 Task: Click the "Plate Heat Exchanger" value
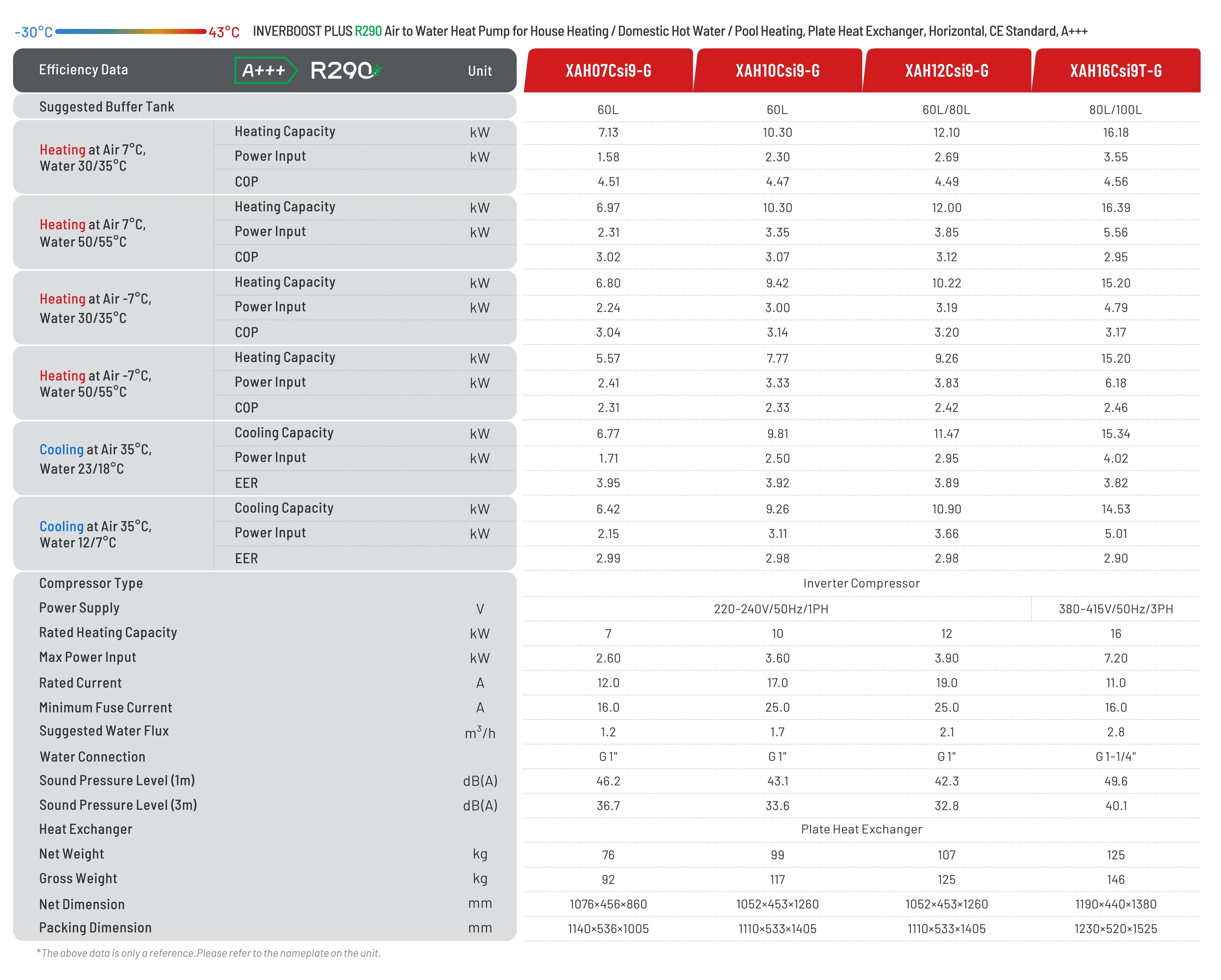tap(861, 829)
